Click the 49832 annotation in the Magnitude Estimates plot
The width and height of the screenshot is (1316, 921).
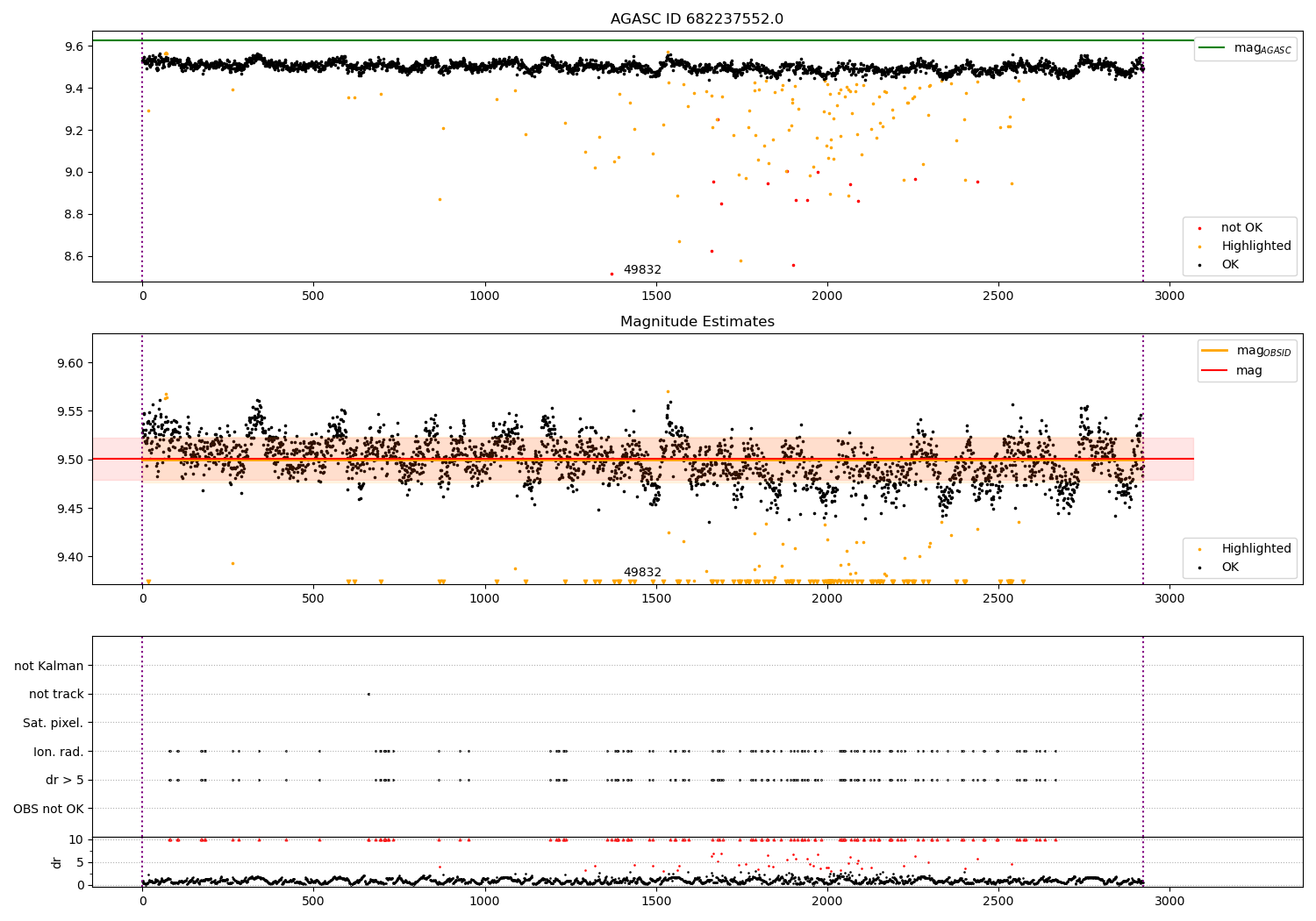point(642,573)
